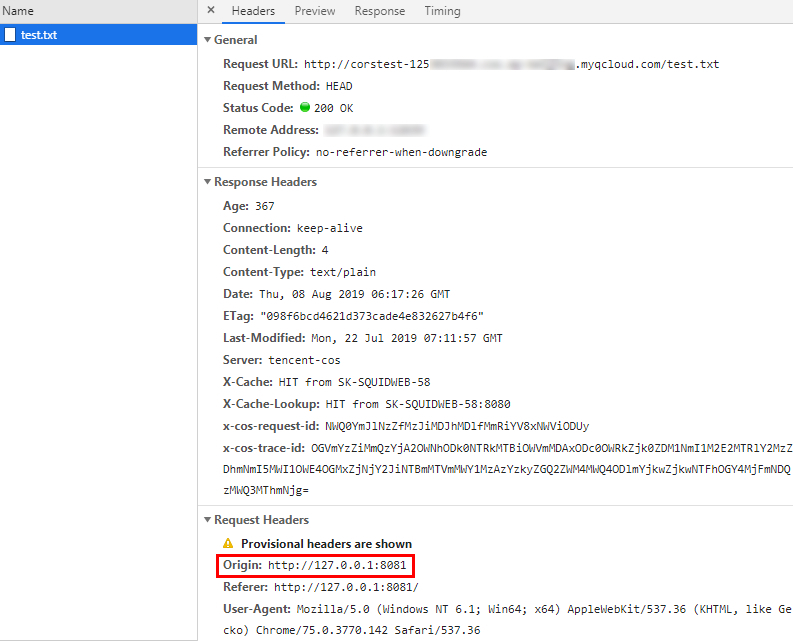Close the request details pane
This screenshot has height=641, width=793.
click(211, 10)
